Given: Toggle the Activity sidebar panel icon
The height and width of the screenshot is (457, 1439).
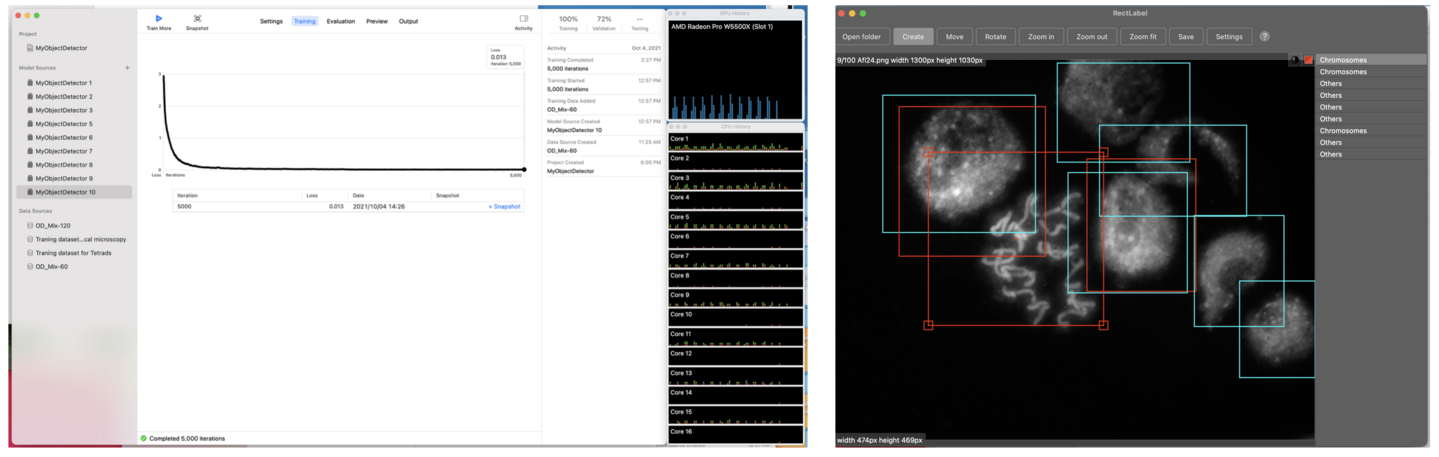Looking at the screenshot, I should click(523, 18).
